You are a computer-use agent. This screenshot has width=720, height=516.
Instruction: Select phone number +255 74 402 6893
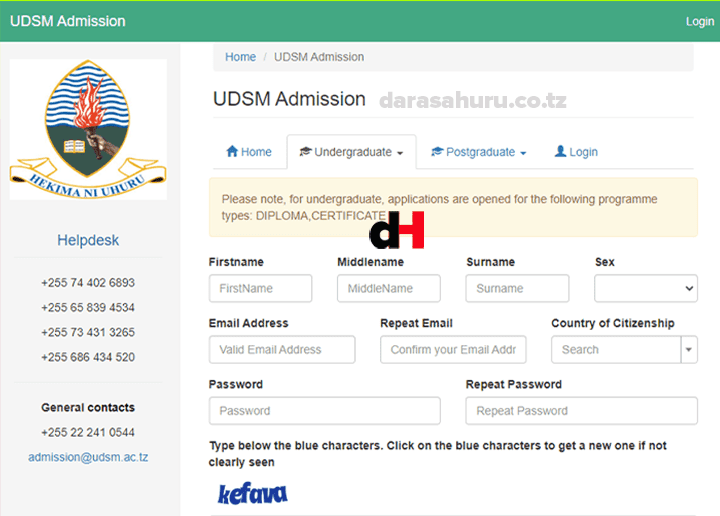88,283
